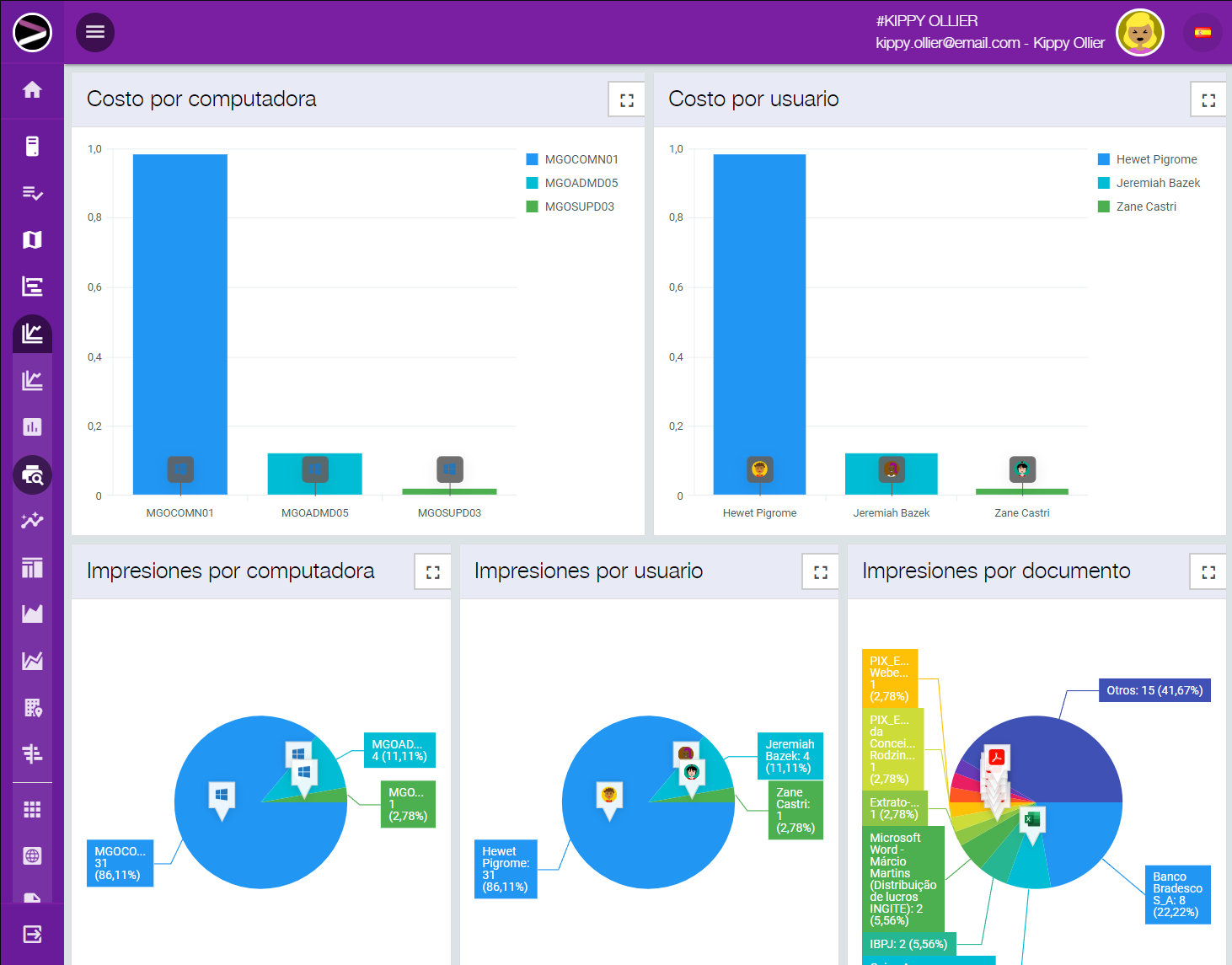The image size is (1232, 965).
Task: Click the Otros: 15 (41,67%) pie label
Action: [1154, 690]
